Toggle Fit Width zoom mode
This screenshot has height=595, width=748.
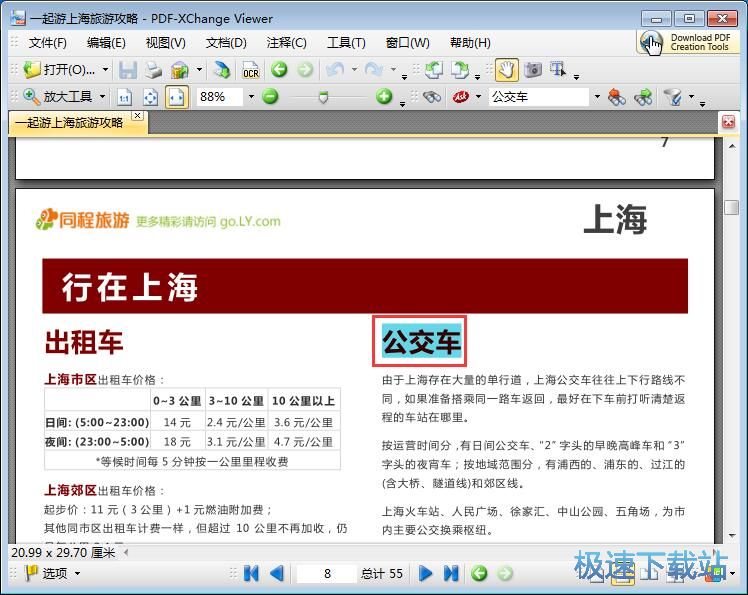pos(177,97)
